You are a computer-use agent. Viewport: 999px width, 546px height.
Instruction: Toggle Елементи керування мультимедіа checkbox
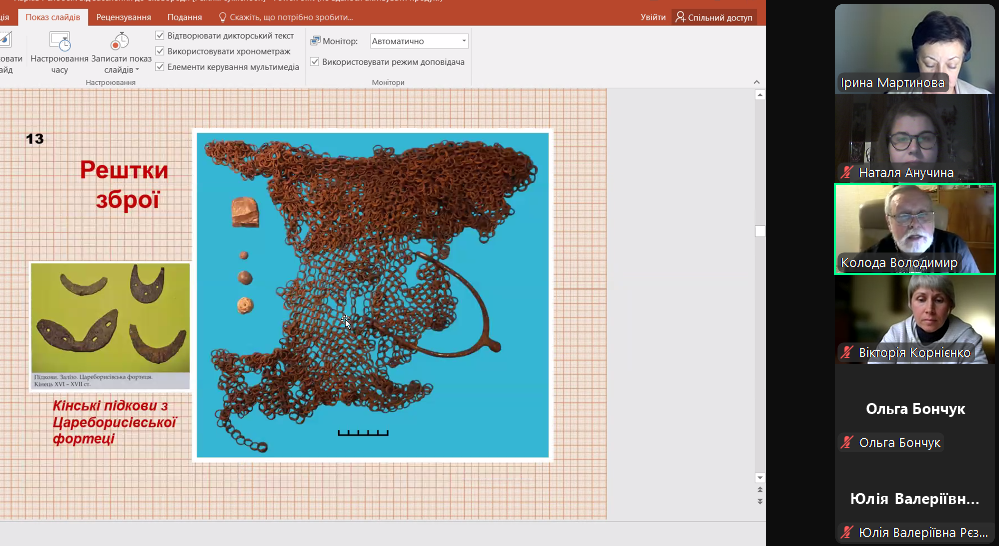pyautogui.click(x=160, y=66)
